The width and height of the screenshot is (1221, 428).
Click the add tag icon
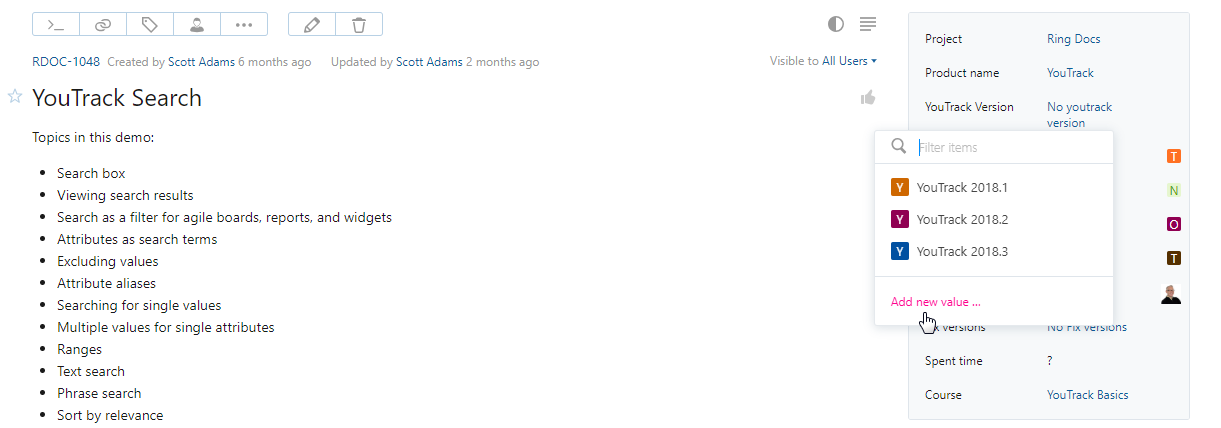(150, 24)
